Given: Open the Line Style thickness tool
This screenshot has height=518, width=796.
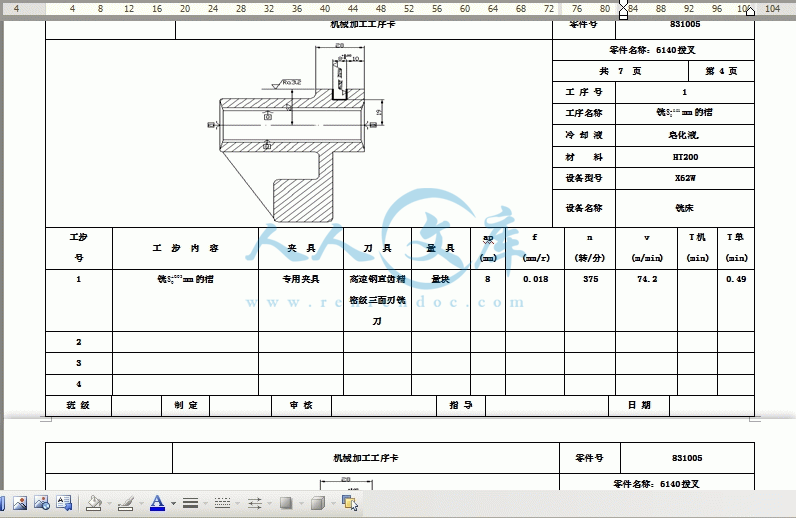Looking at the screenshot, I should pos(190,503).
